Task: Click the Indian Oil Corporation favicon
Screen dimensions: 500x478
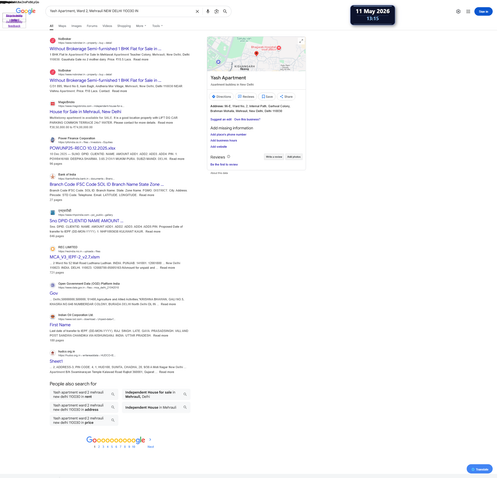Action: [53, 317]
